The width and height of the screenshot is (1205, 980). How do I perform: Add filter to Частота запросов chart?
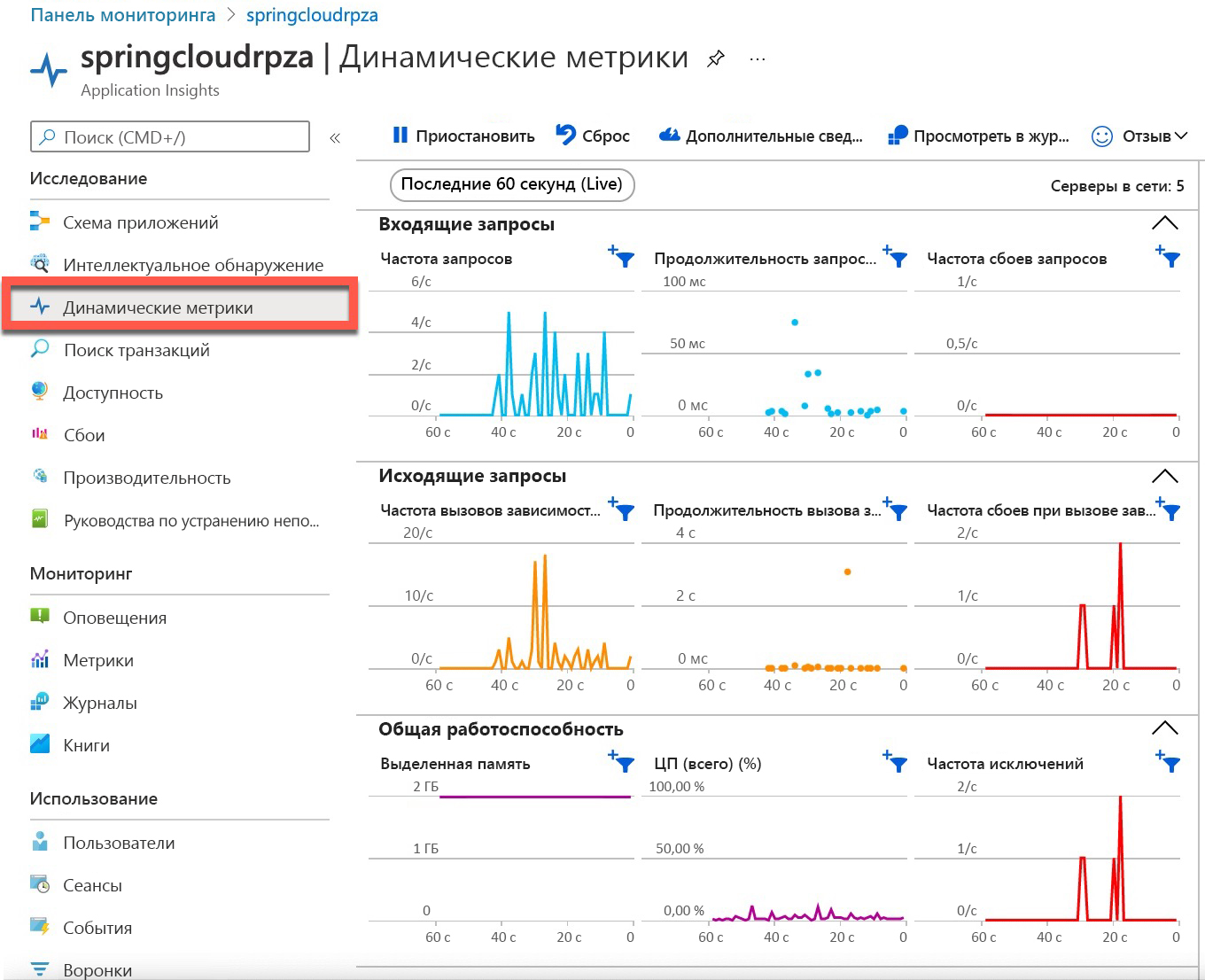click(x=622, y=257)
